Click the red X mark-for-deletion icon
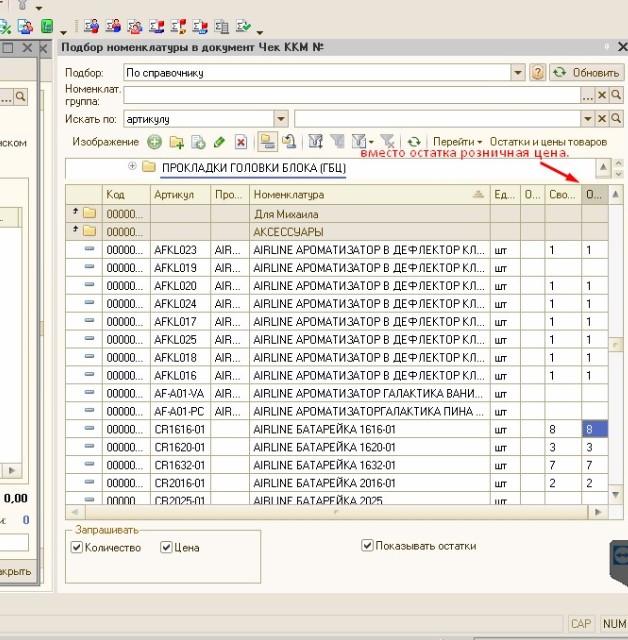The width and height of the screenshot is (628, 640). tap(240, 143)
